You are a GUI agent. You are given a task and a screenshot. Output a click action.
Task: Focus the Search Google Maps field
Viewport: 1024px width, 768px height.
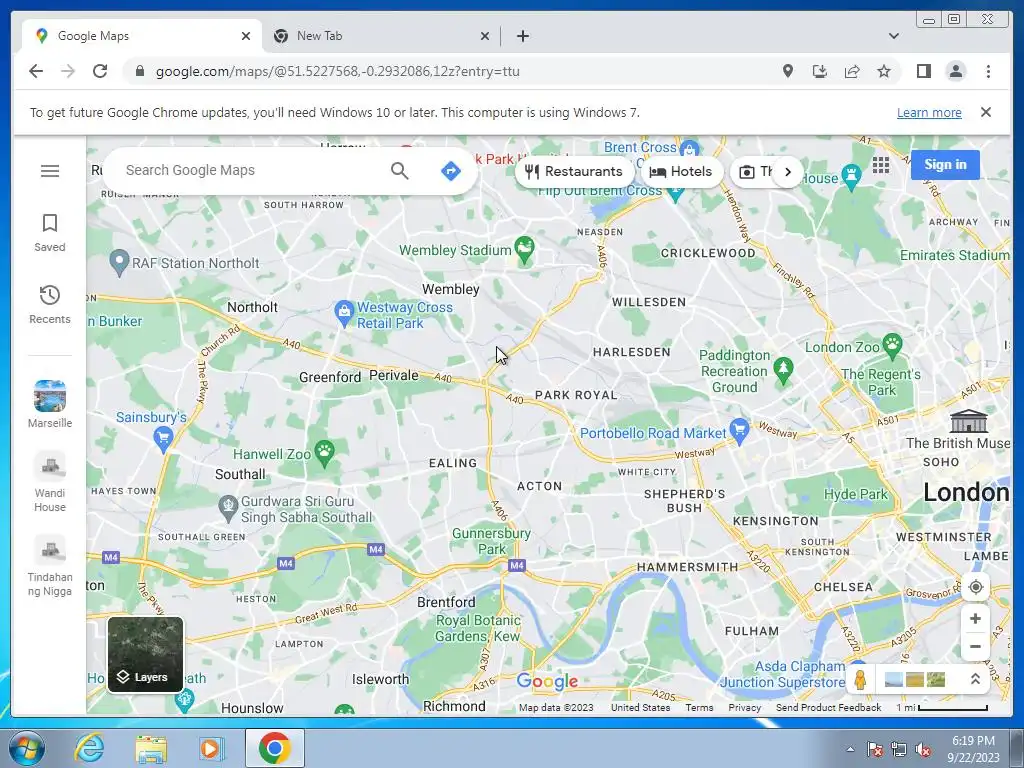click(x=248, y=170)
